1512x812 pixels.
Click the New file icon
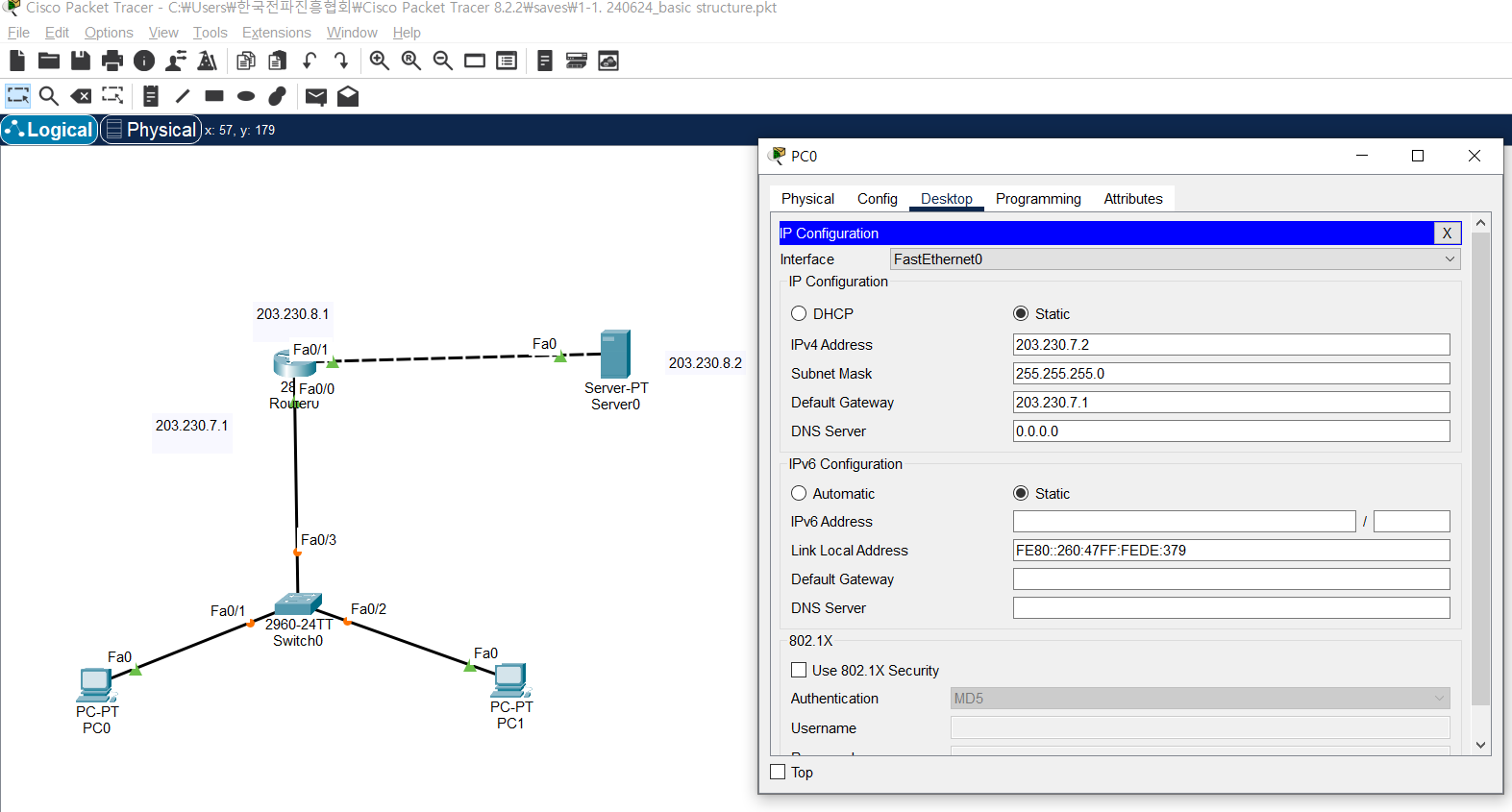(17, 61)
